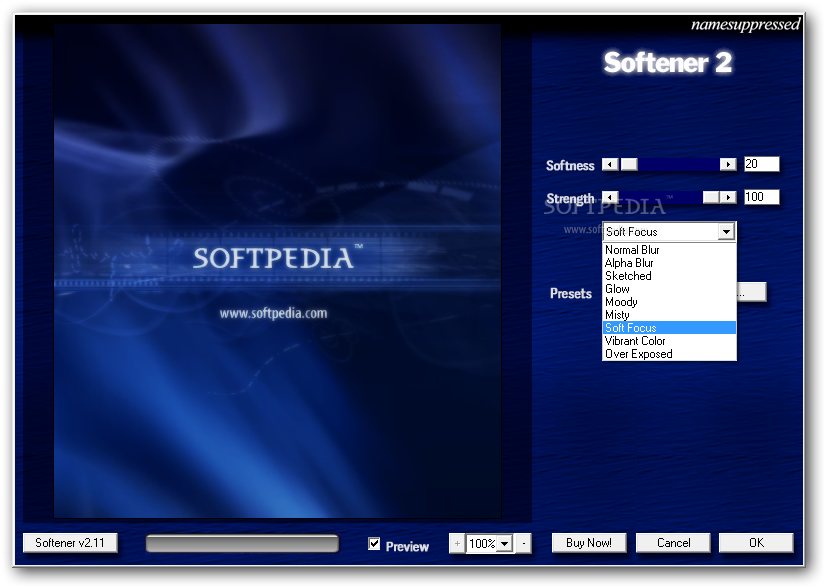Open the 100% zoom level dropdown
826x588 pixels.
[505, 543]
